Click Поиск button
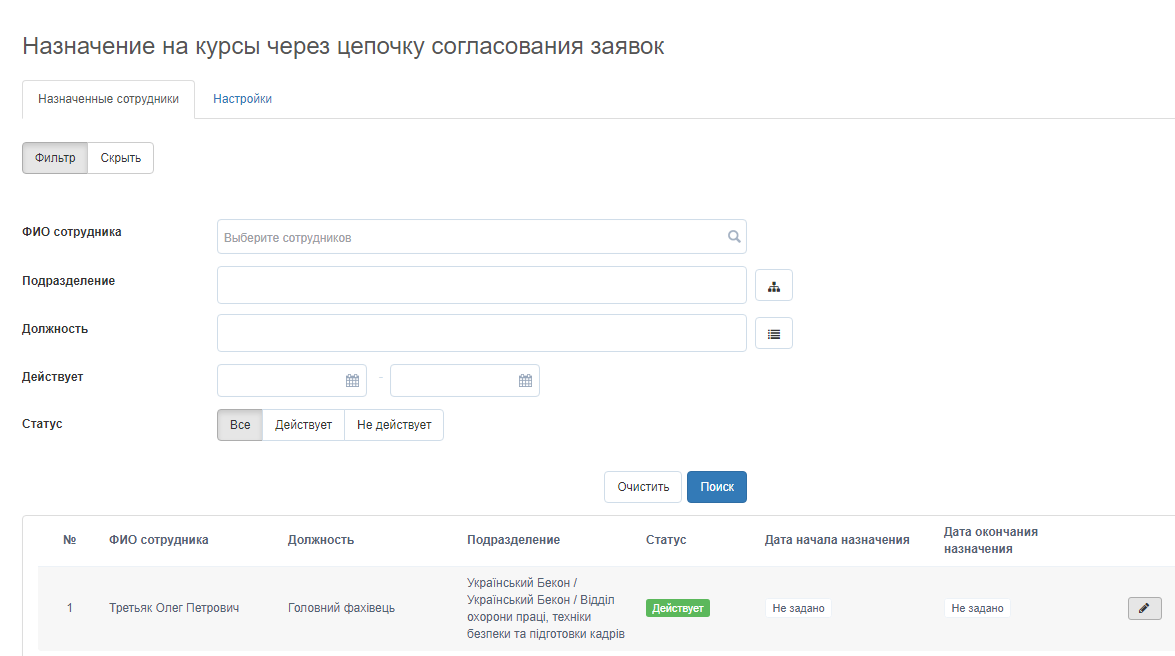 pyautogui.click(x=716, y=487)
